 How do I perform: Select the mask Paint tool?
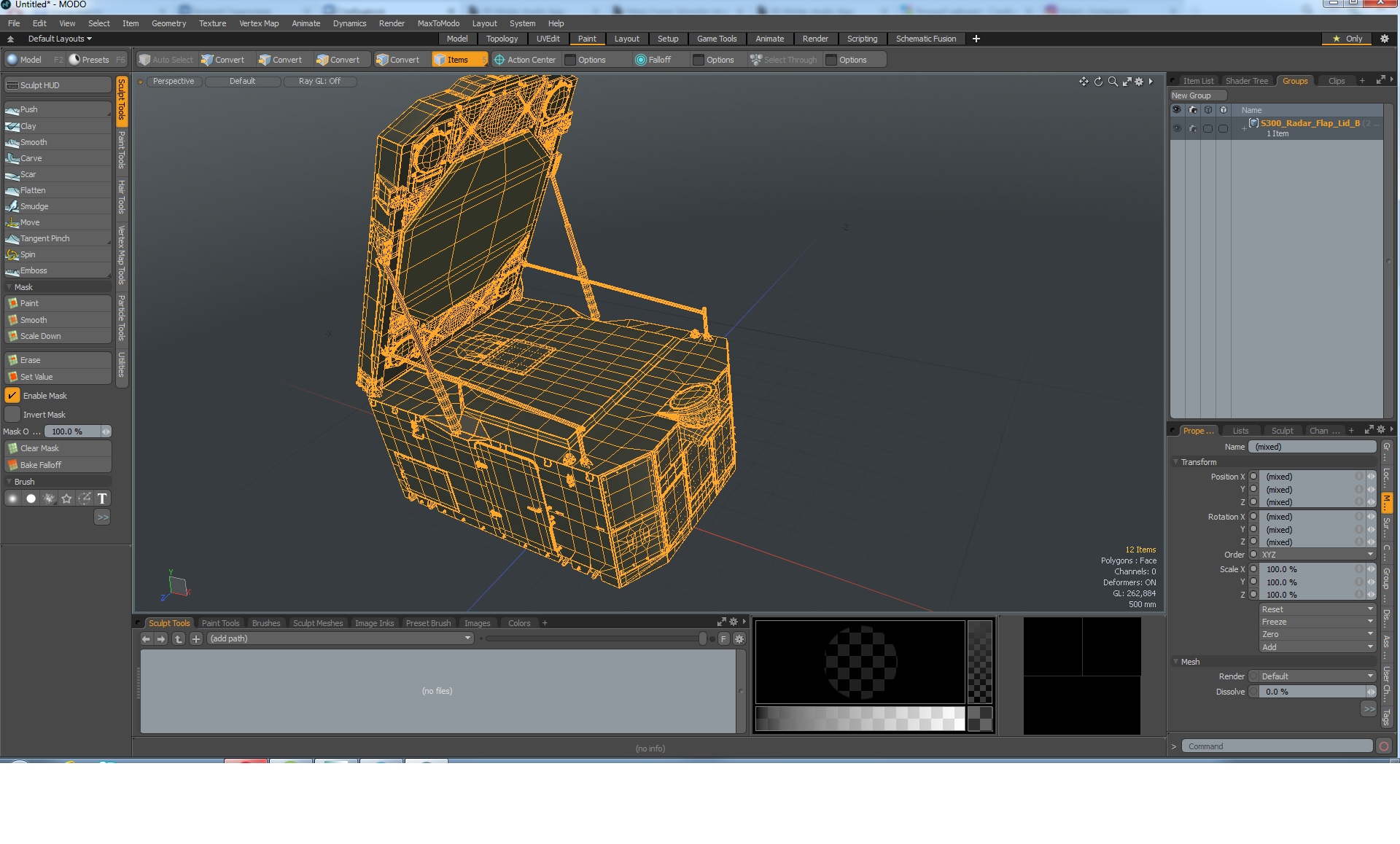click(x=58, y=303)
